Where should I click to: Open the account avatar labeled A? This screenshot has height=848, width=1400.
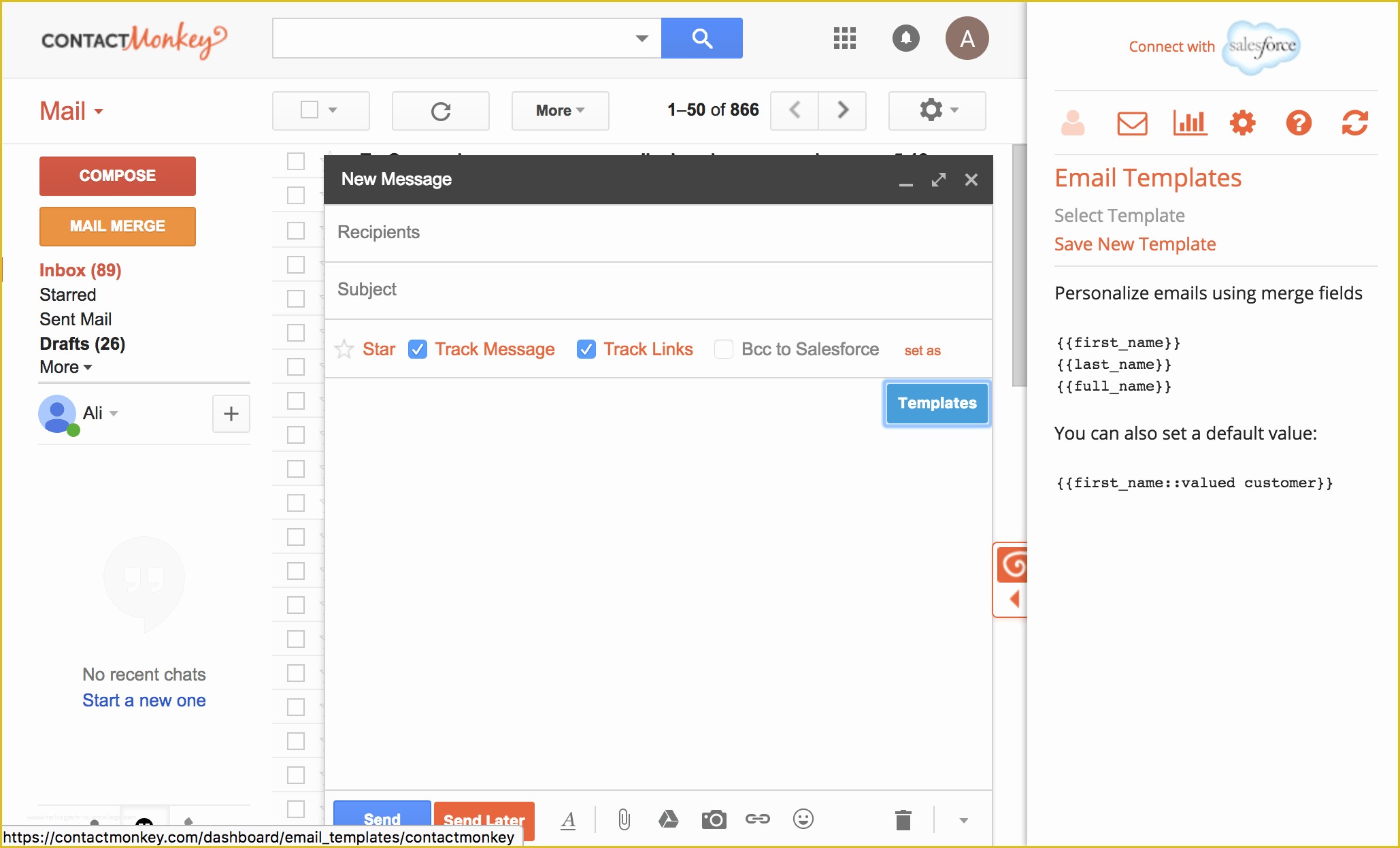pyautogui.click(x=967, y=38)
